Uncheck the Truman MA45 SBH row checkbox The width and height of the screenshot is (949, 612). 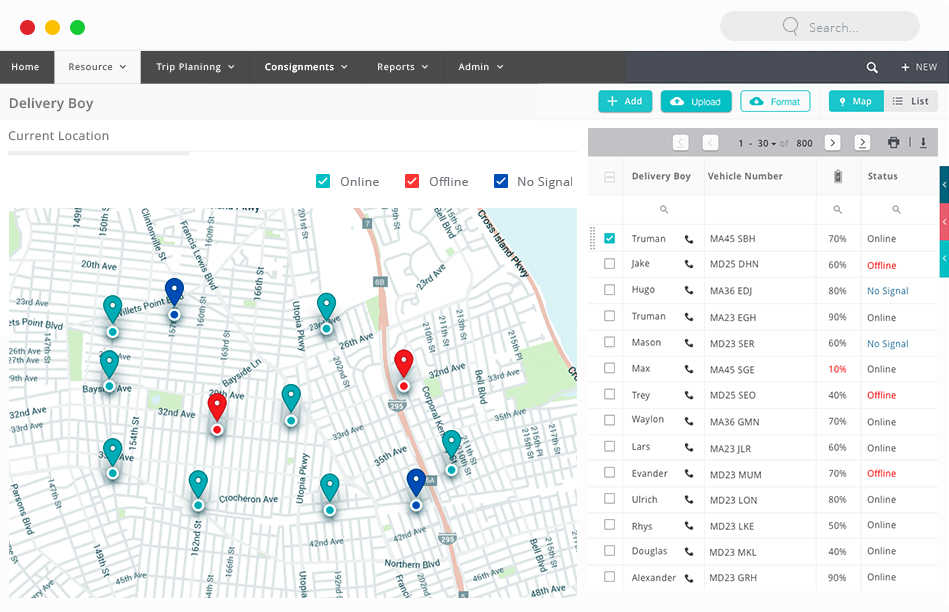pyautogui.click(x=609, y=239)
